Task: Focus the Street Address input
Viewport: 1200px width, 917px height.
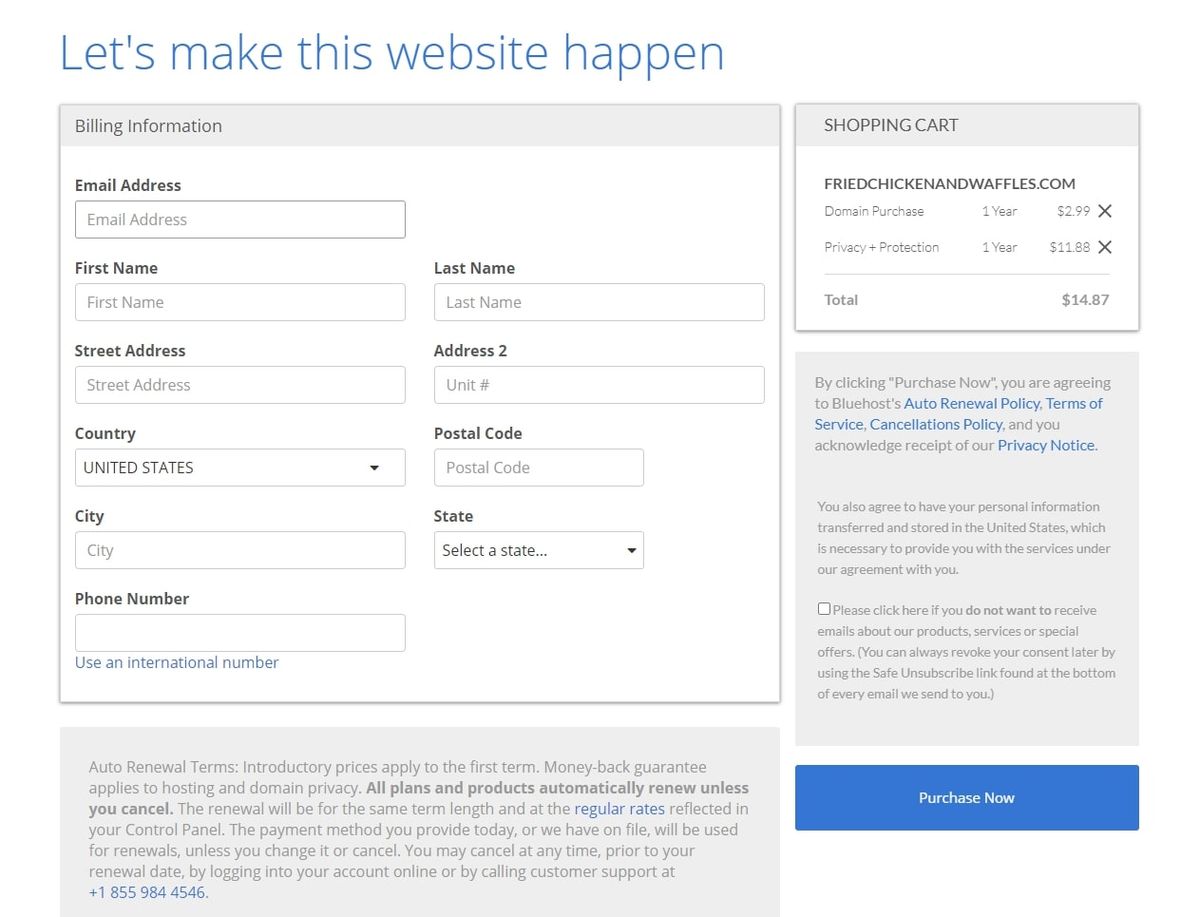Action: (240, 385)
